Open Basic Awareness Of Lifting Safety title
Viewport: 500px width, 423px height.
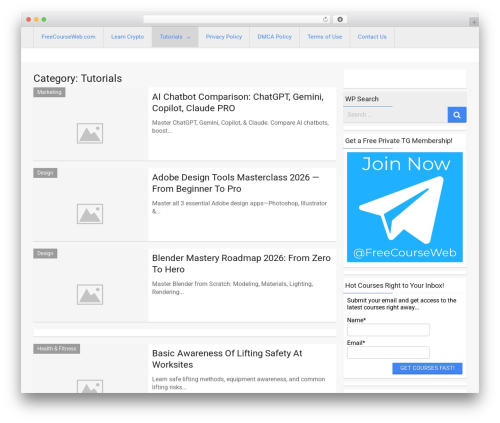point(227,359)
